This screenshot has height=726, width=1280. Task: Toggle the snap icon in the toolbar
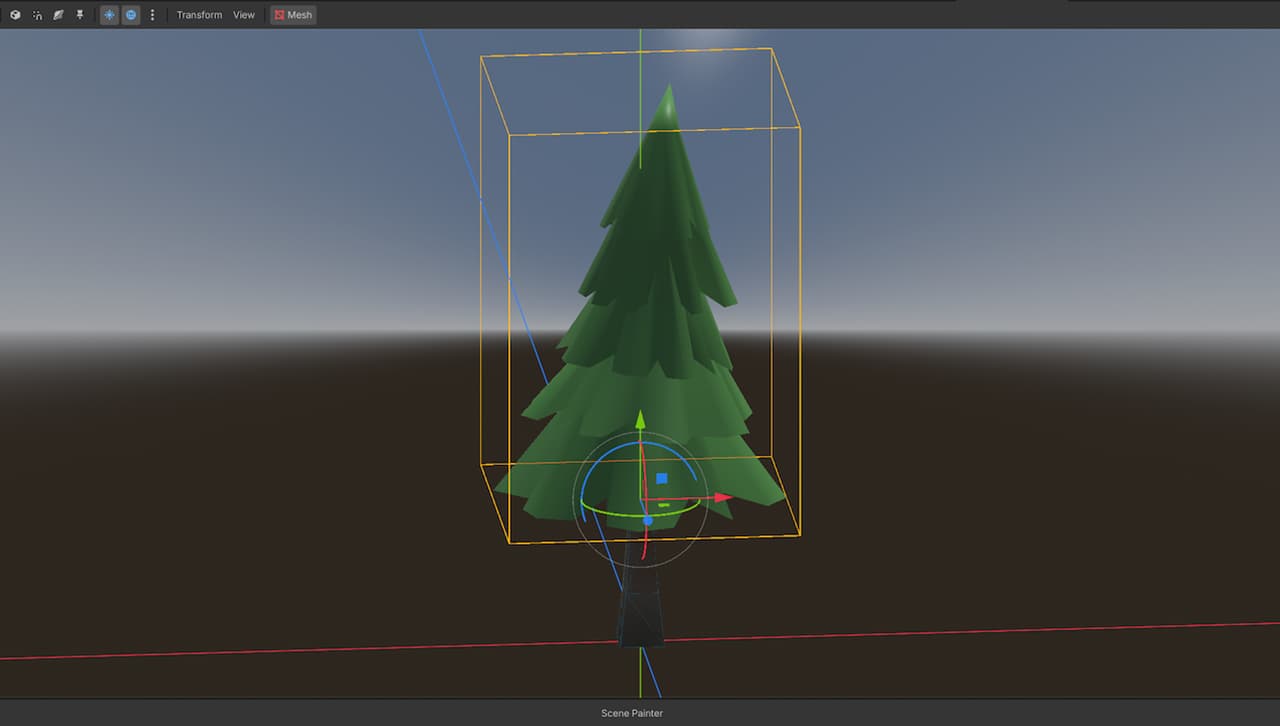pyautogui.click(x=37, y=15)
